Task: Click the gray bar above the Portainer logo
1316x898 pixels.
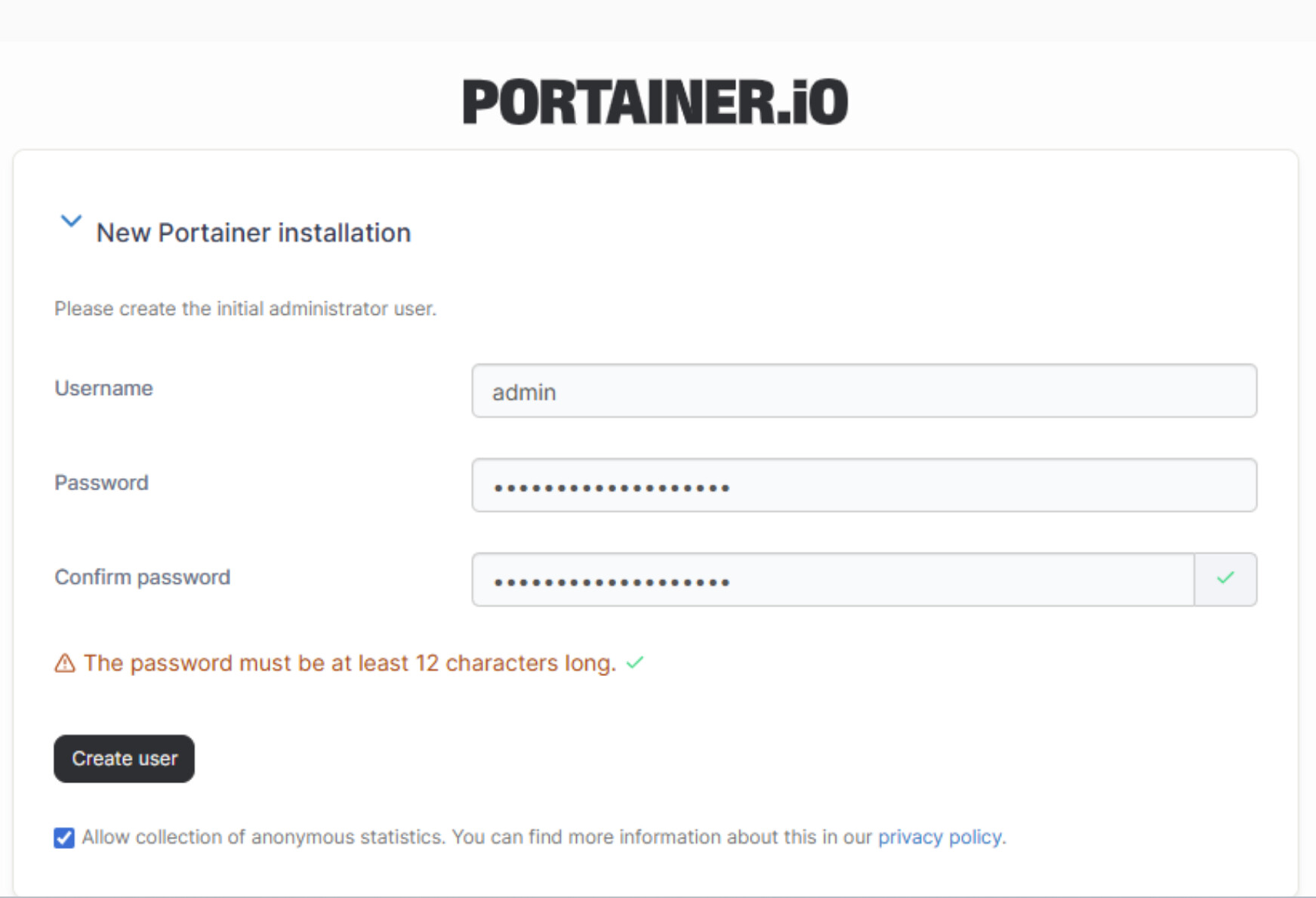Action: tap(658, 20)
